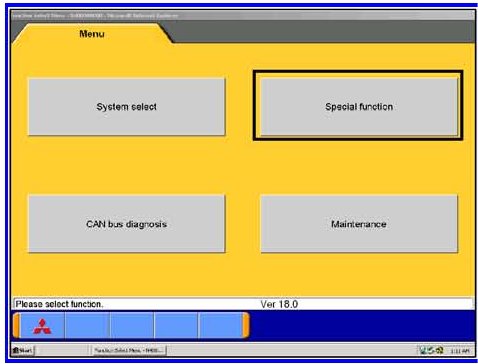Click the 'Please select function.' status message

click(x=59, y=304)
